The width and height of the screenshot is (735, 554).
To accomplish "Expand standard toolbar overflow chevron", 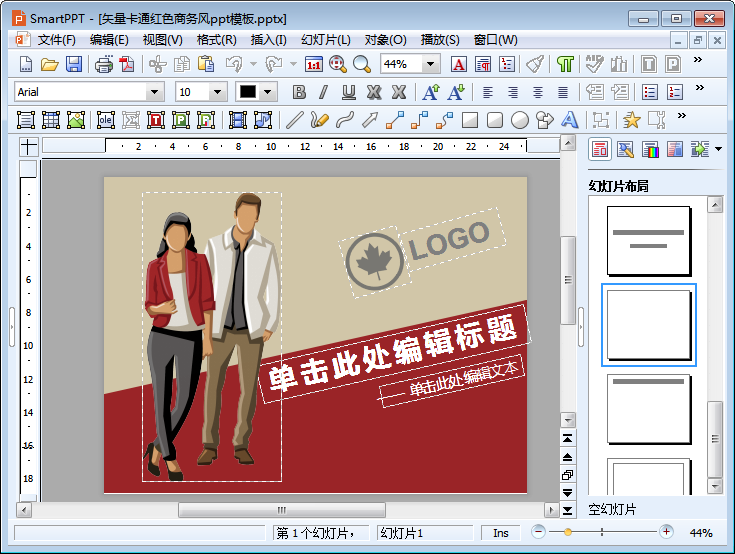I will [698, 60].
